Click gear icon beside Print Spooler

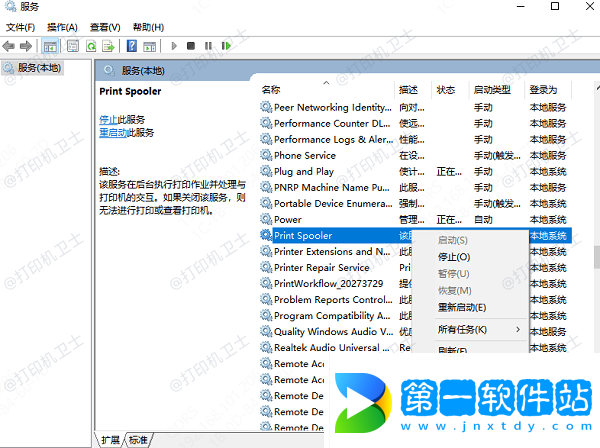pos(266,235)
